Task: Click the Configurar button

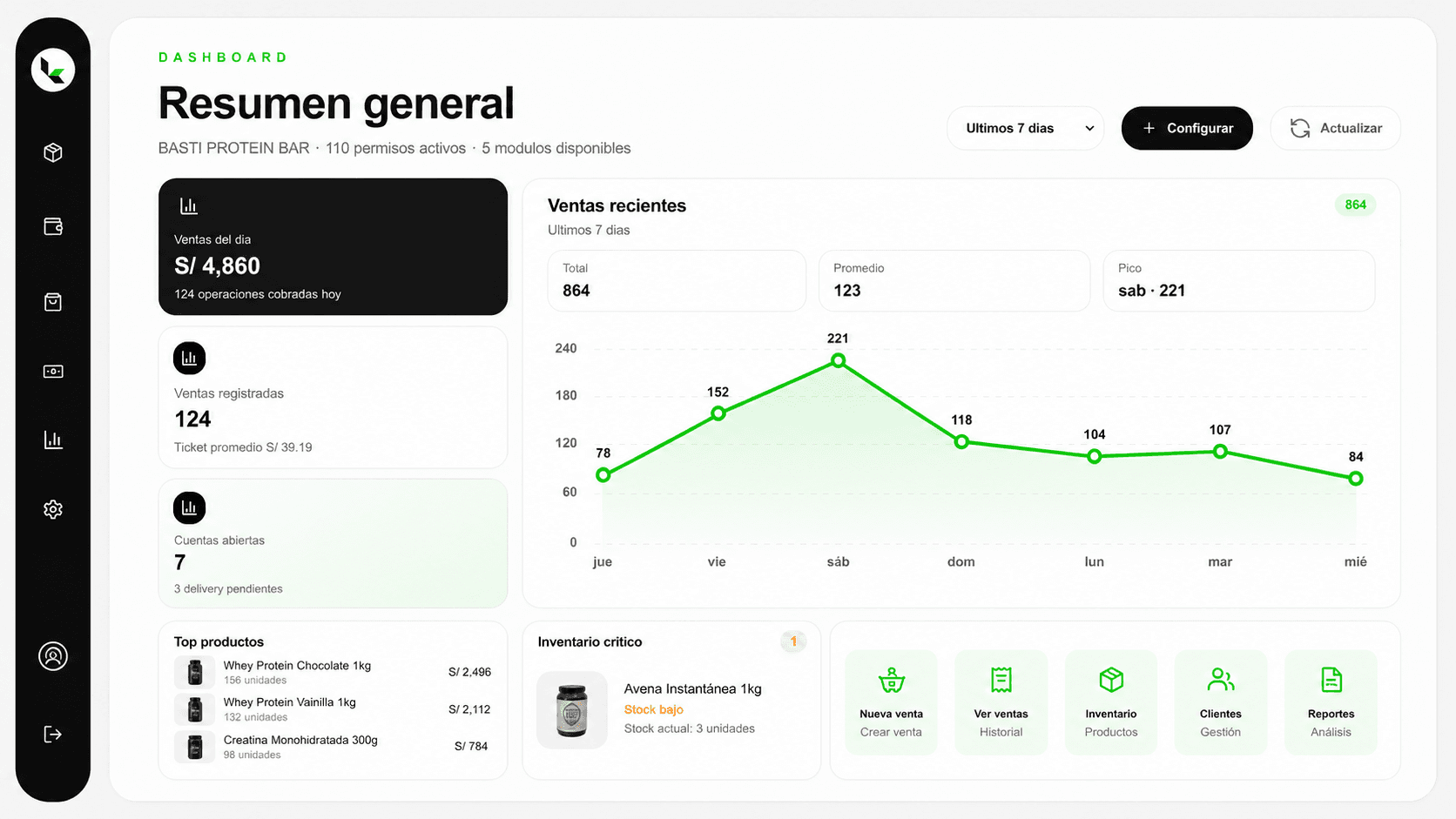Action: click(1187, 128)
